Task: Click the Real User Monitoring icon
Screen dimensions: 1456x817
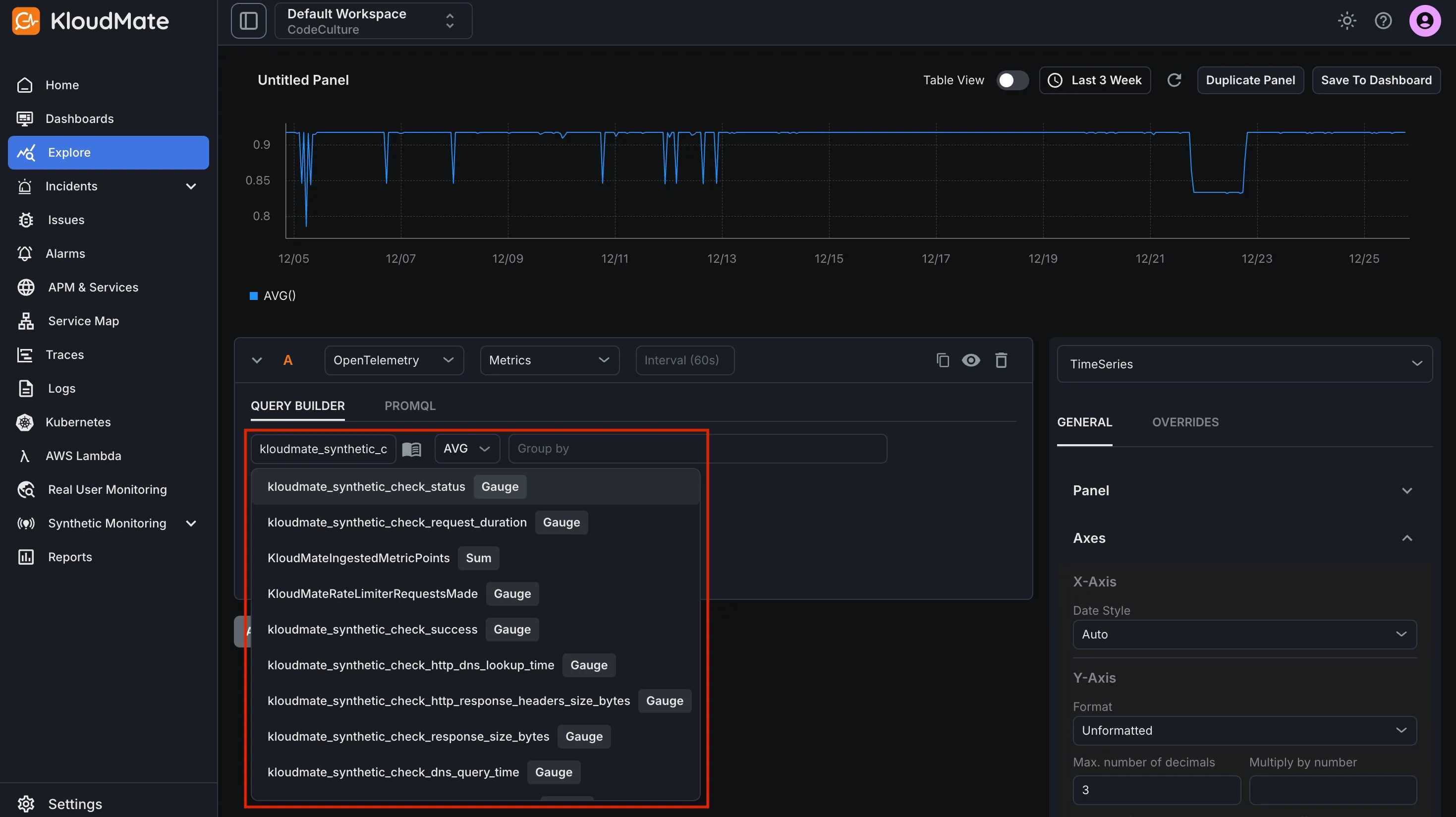Action: 26,490
